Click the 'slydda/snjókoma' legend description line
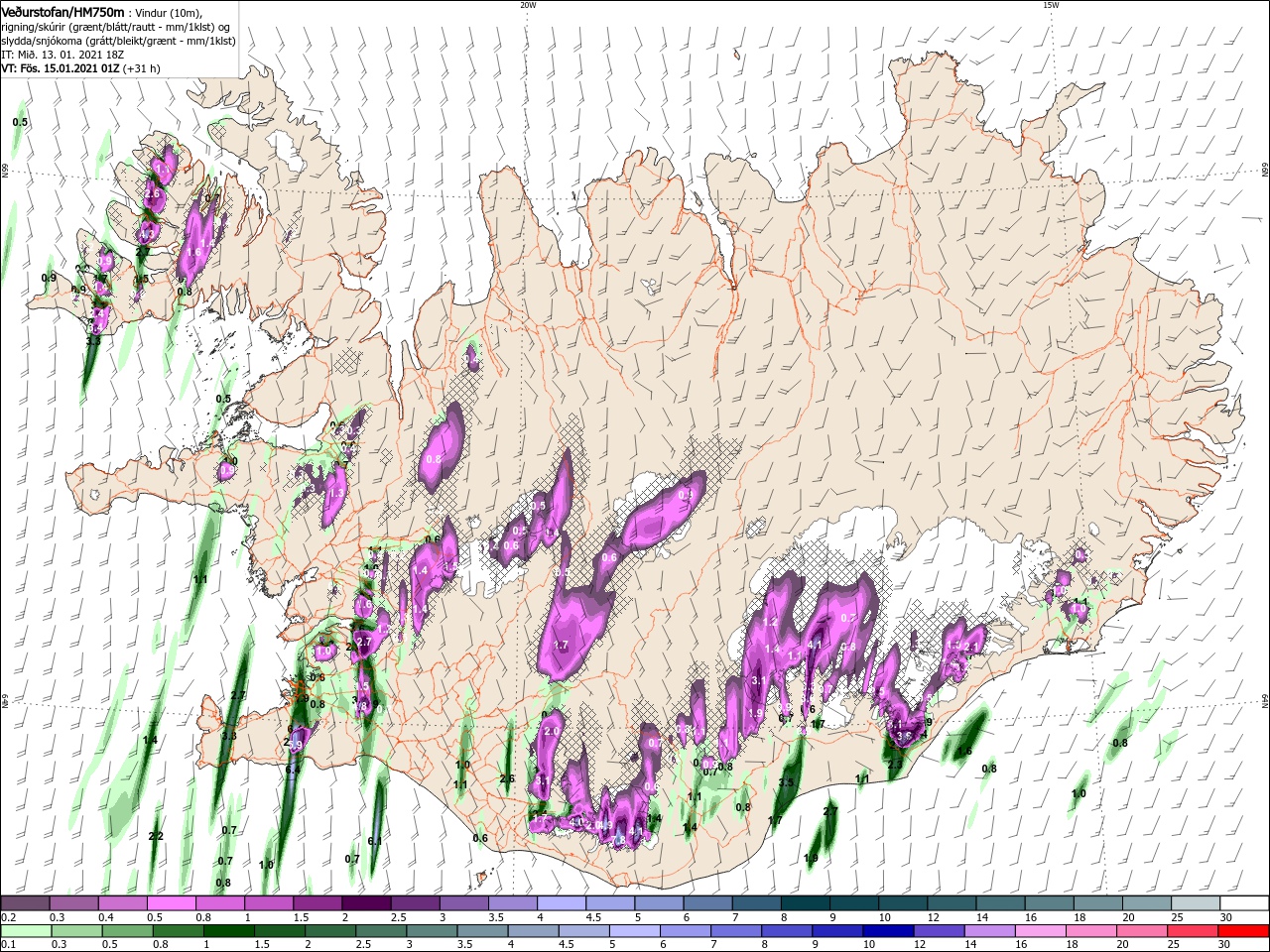Screen dimensions: 1270x952 (118, 41)
